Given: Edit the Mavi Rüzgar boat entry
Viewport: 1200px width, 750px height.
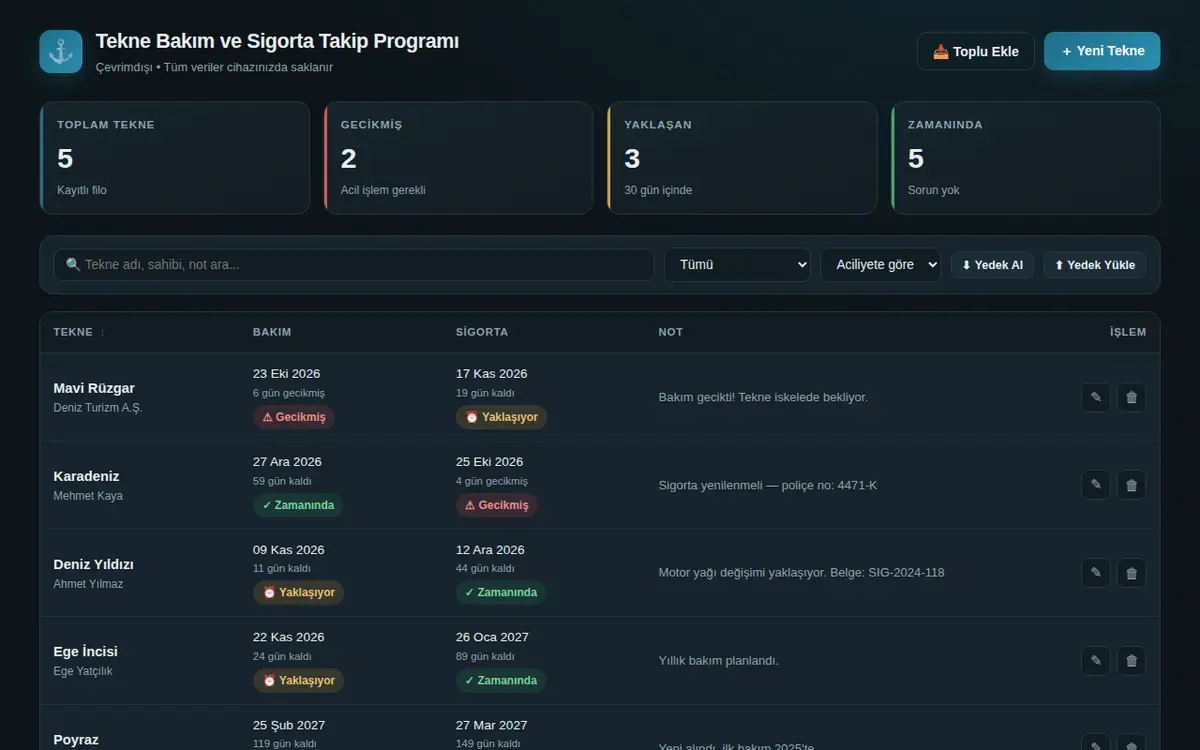Looking at the screenshot, I should (1095, 397).
